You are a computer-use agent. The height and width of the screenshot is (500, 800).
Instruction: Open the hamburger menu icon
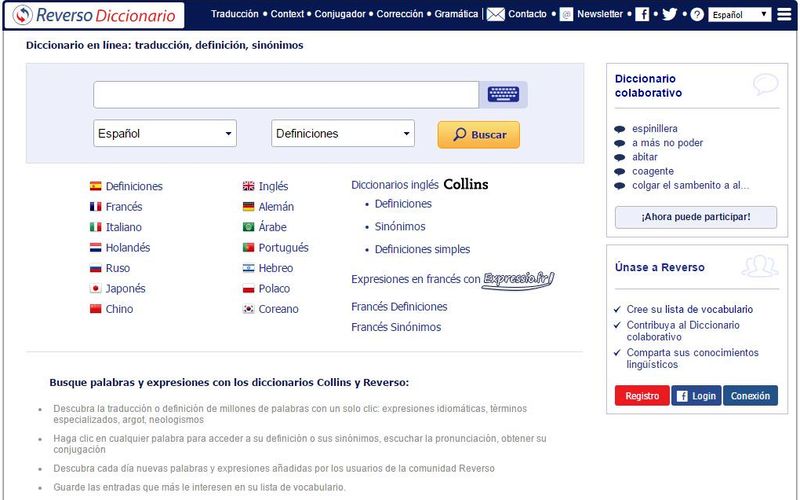784,14
